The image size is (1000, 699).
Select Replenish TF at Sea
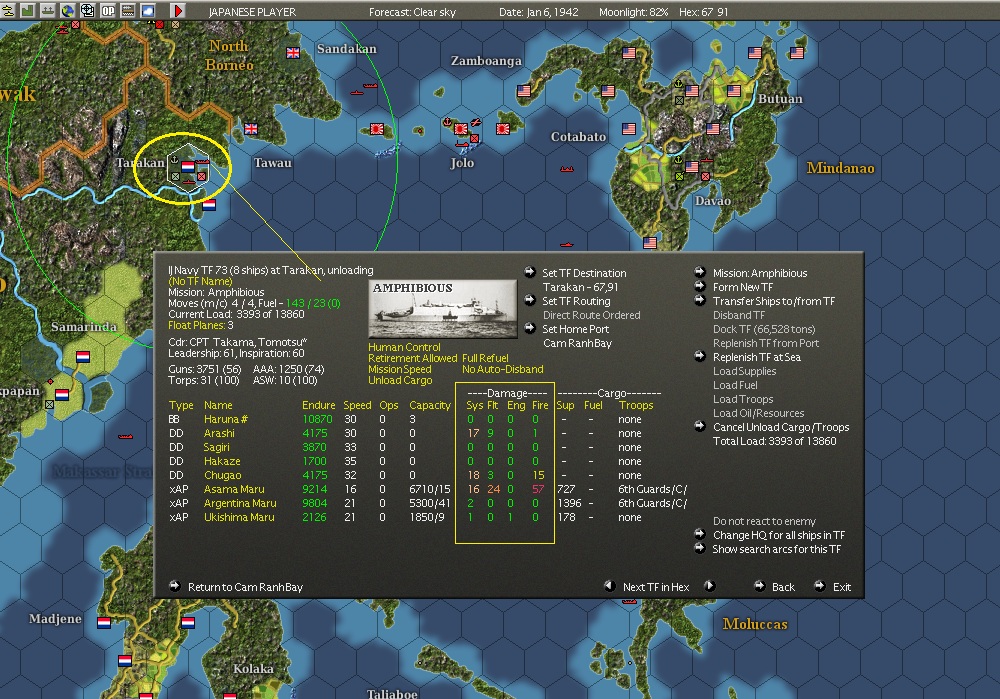pos(756,357)
